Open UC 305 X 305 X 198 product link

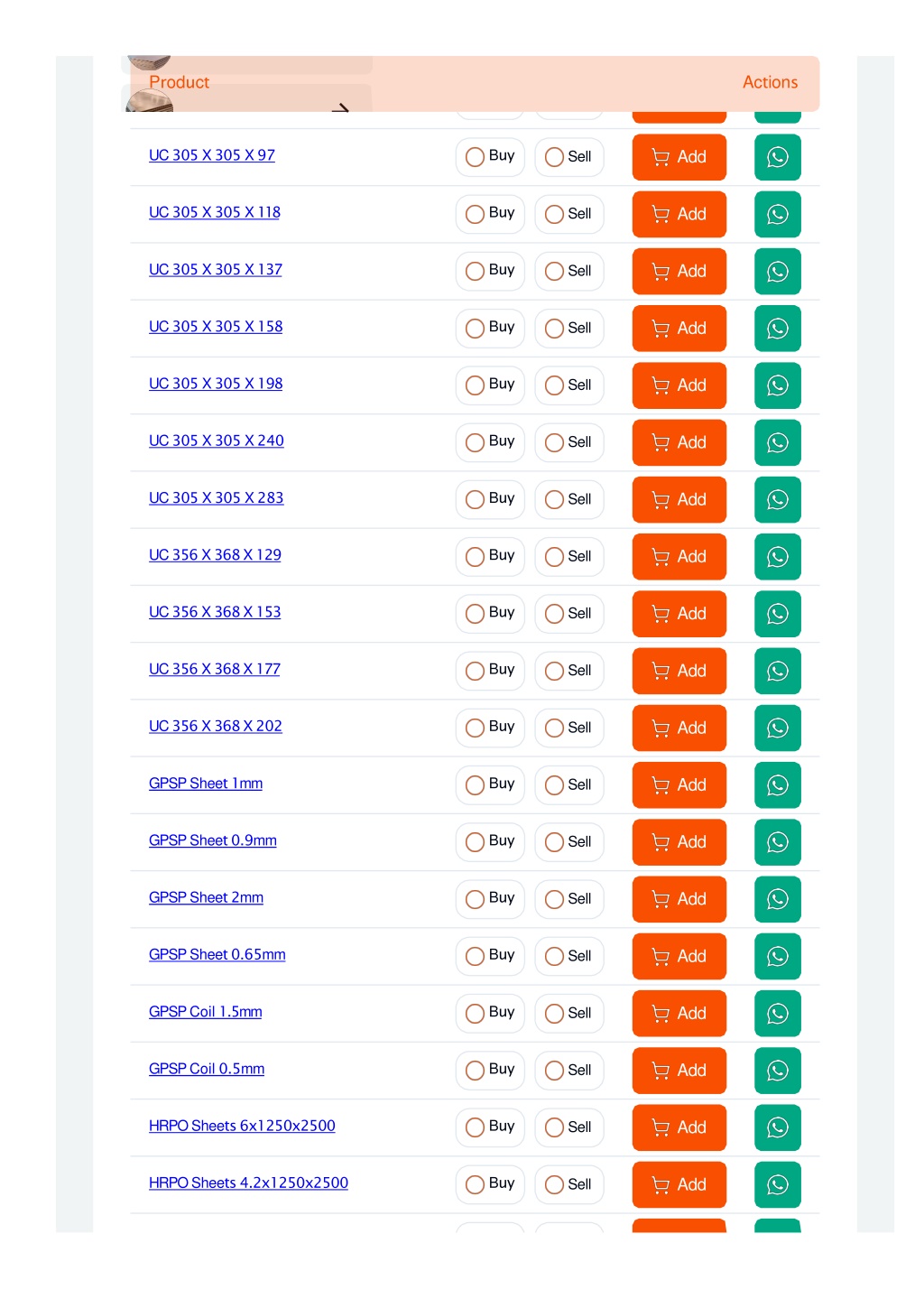(x=216, y=384)
